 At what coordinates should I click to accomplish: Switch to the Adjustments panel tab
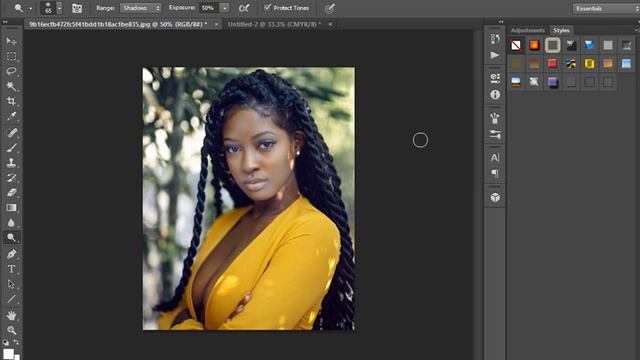(528, 30)
